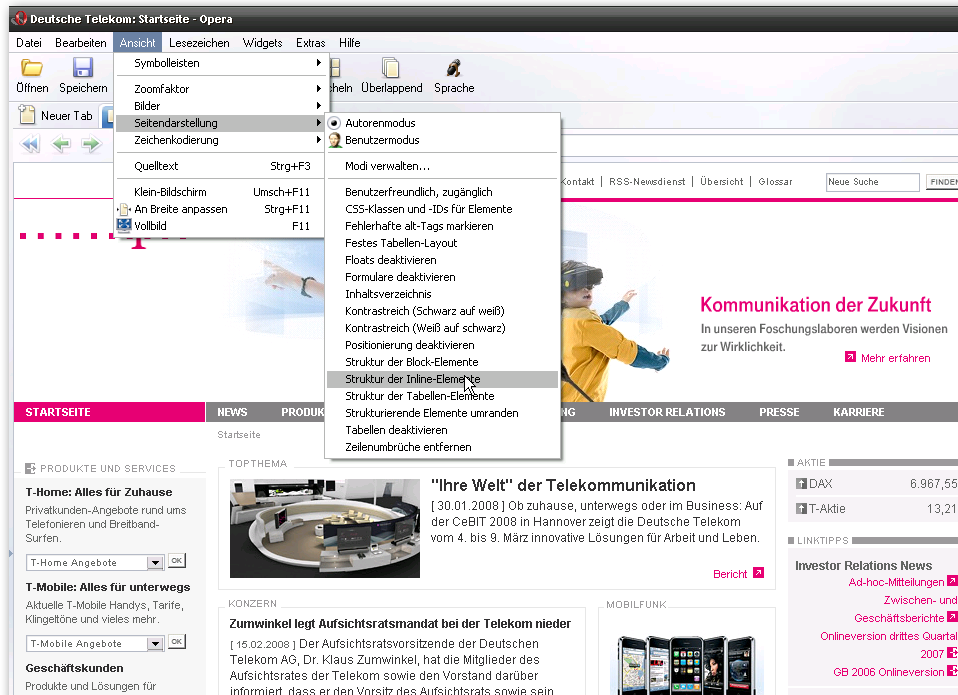
Task: Choose Tabellen deaktivieren
Action: point(443,430)
